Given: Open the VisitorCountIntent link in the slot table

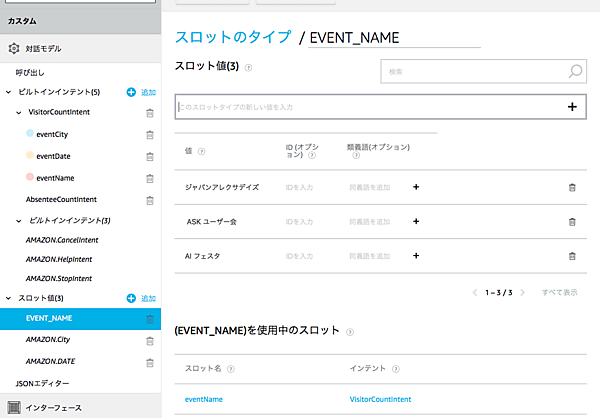Looking at the screenshot, I should [x=381, y=399].
